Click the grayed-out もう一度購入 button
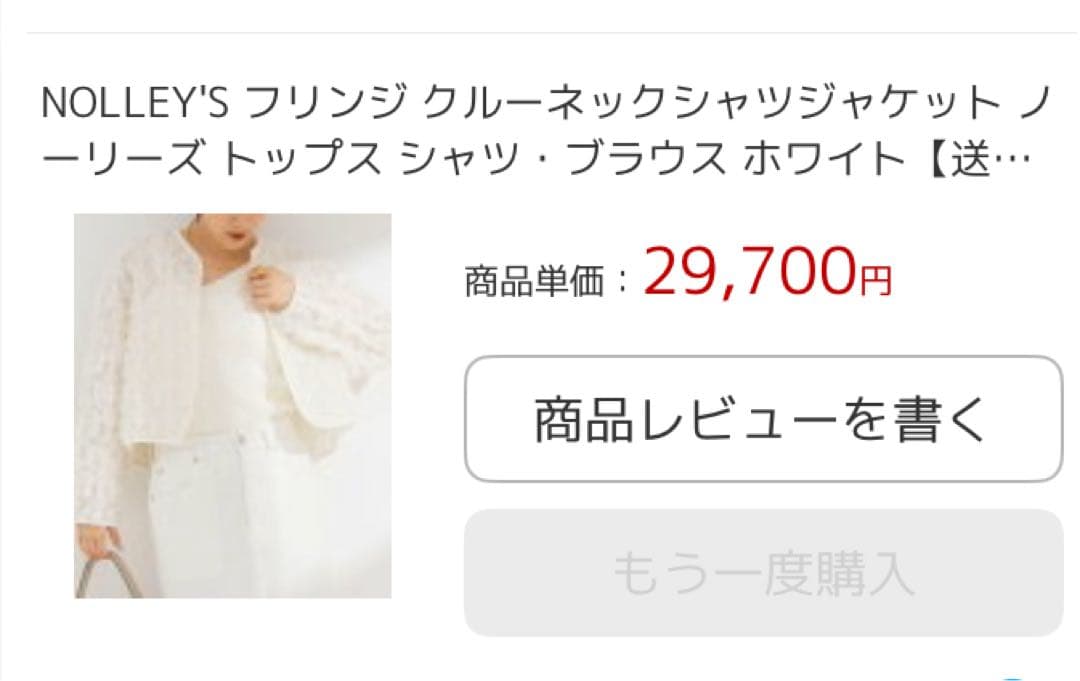The height and width of the screenshot is (681, 1080). (x=764, y=573)
